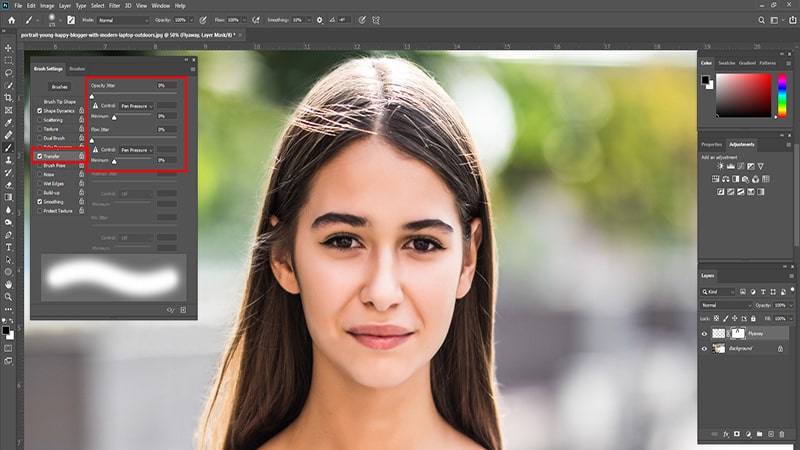This screenshot has height=450, width=800.
Task: Toggle pressure for opacity icon
Action: [203, 20]
